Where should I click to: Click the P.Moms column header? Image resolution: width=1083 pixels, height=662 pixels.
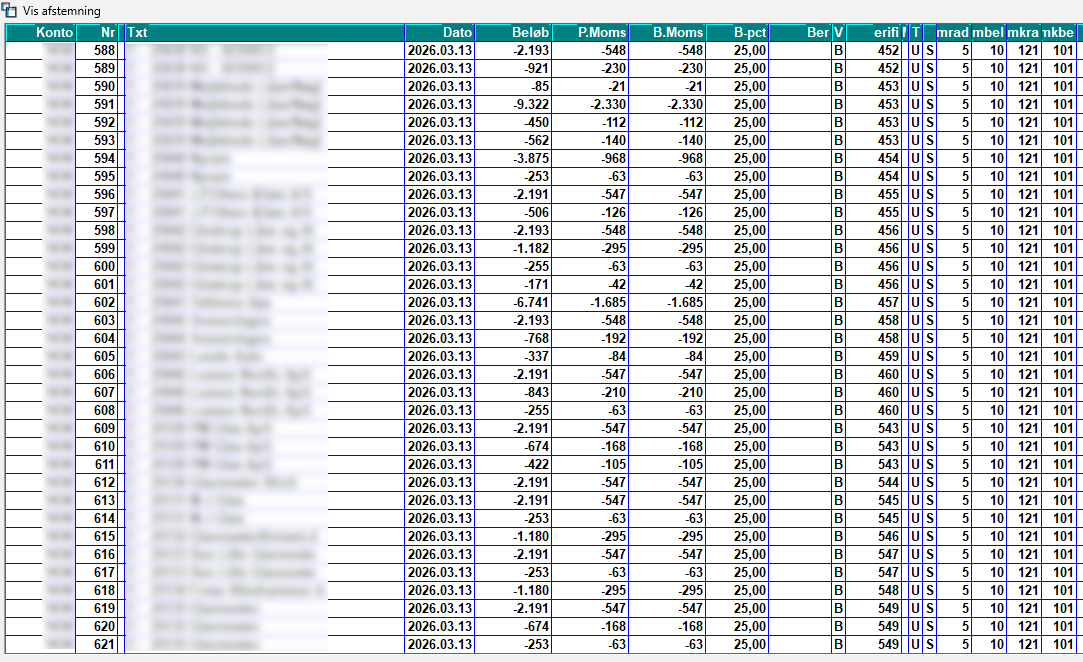[591, 32]
